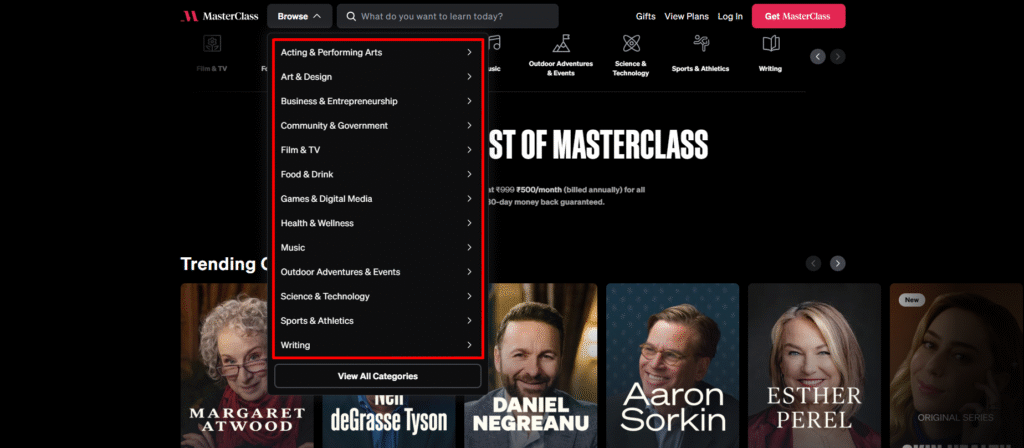Open Neil deGrasse Tyson class card

(389, 421)
